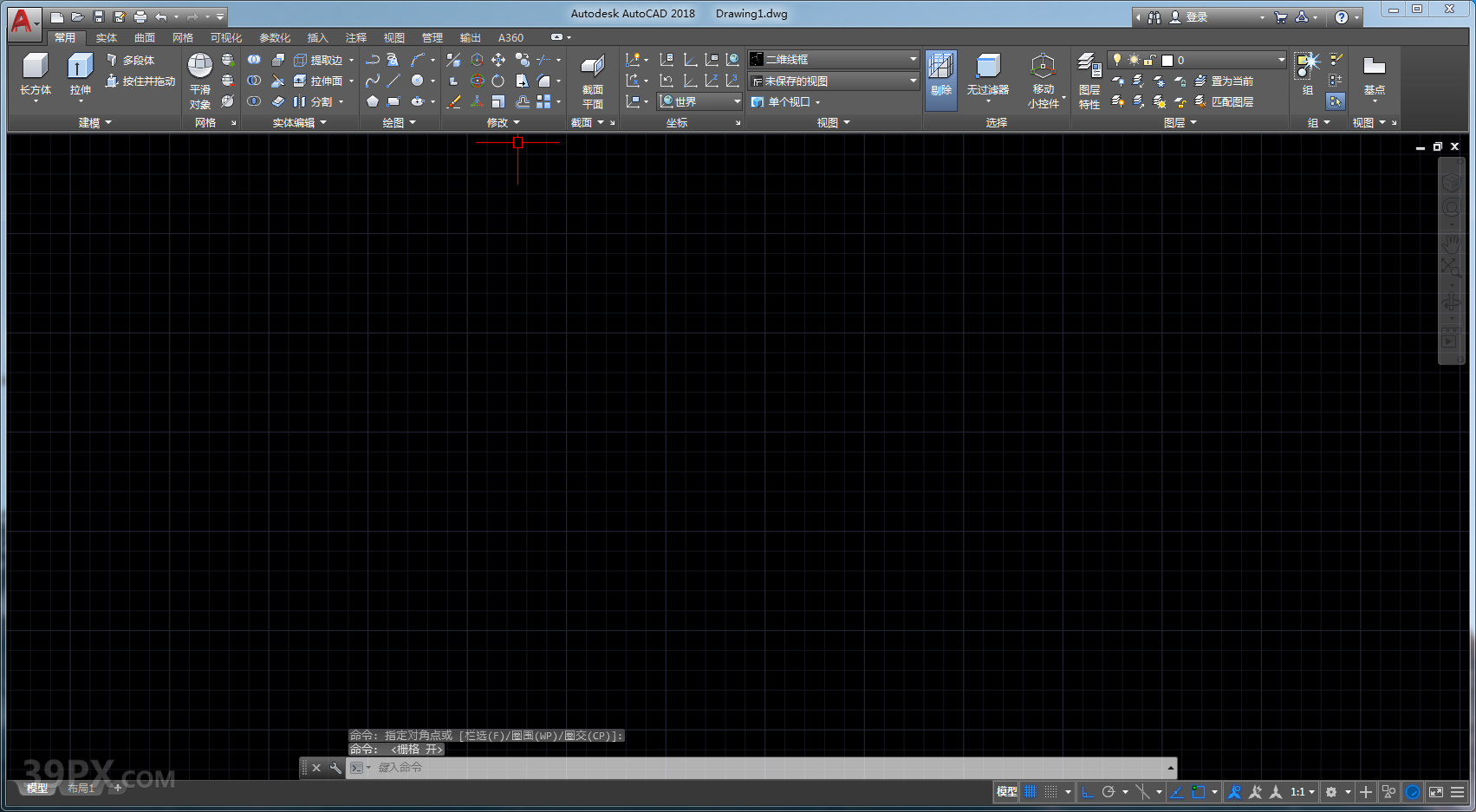Click the Move tool in 修改 panel
Image resolution: width=1476 pixels, height=812 pixels.
point(498,60)
